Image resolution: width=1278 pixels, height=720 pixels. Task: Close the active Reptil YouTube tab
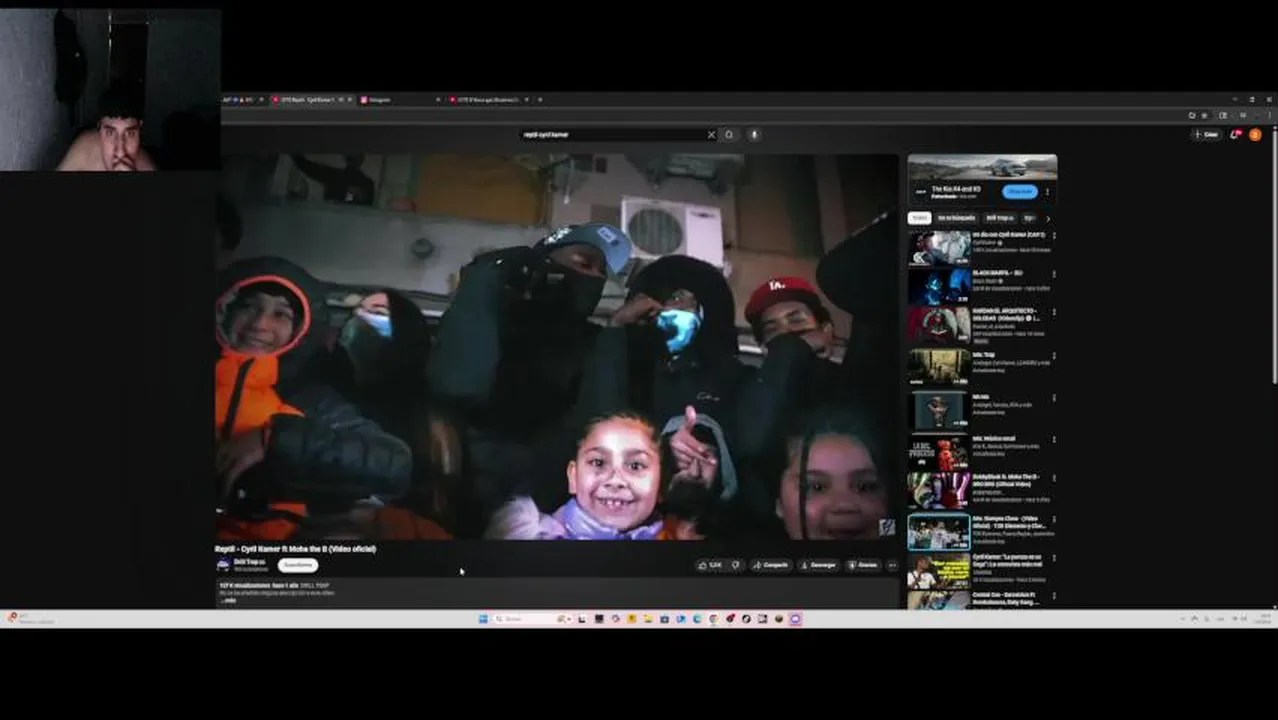[x=350, y=100]
